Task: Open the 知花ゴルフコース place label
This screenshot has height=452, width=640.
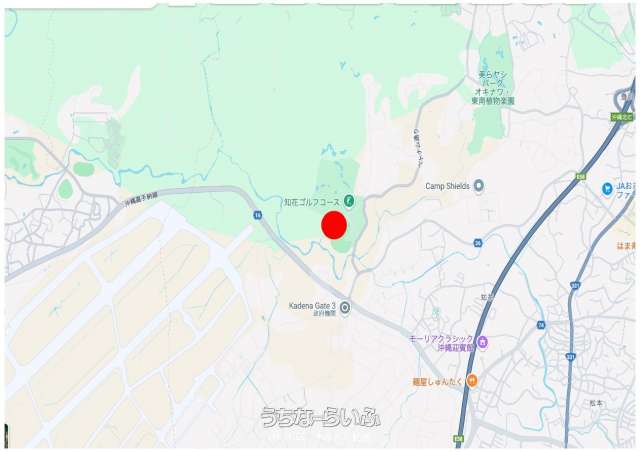Action: tap(312, 202)
